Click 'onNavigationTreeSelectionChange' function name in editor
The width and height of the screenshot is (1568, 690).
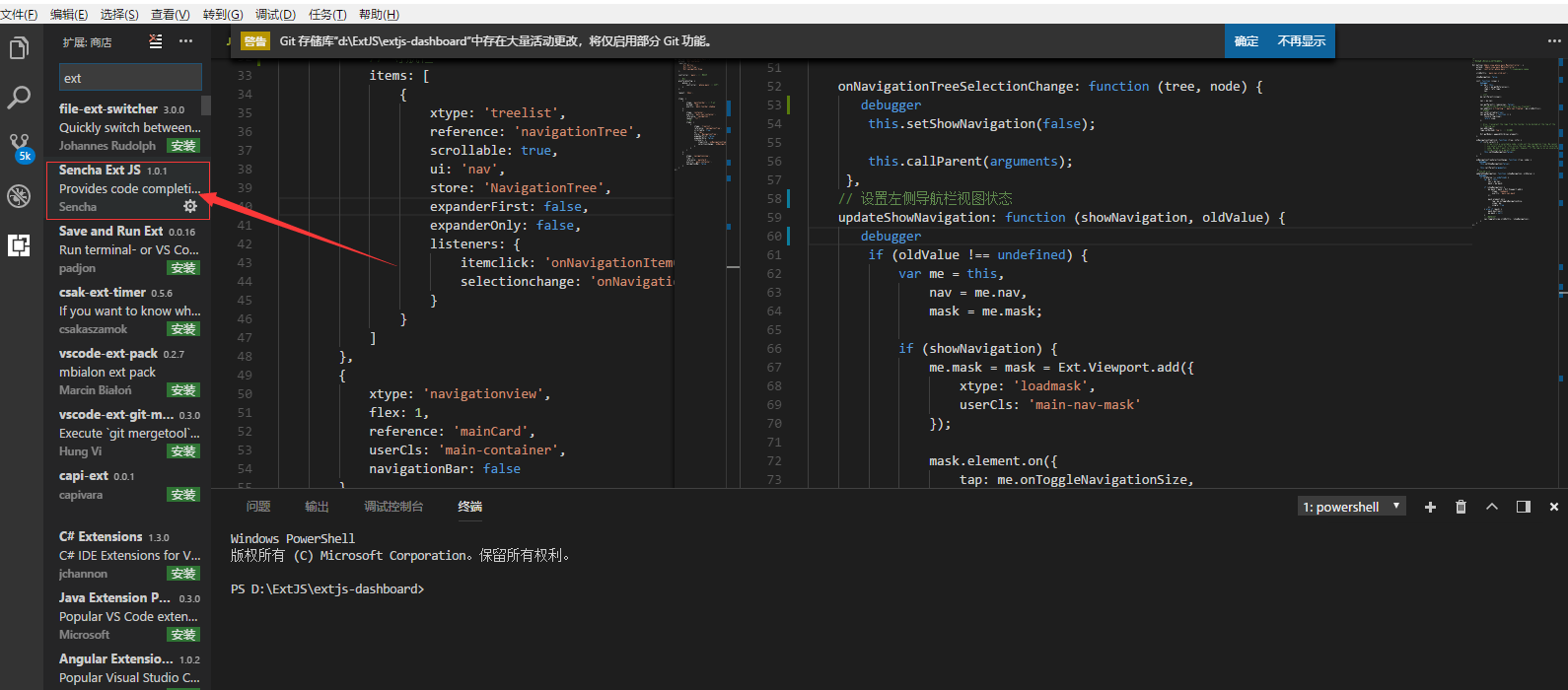[x=959, y=87]
